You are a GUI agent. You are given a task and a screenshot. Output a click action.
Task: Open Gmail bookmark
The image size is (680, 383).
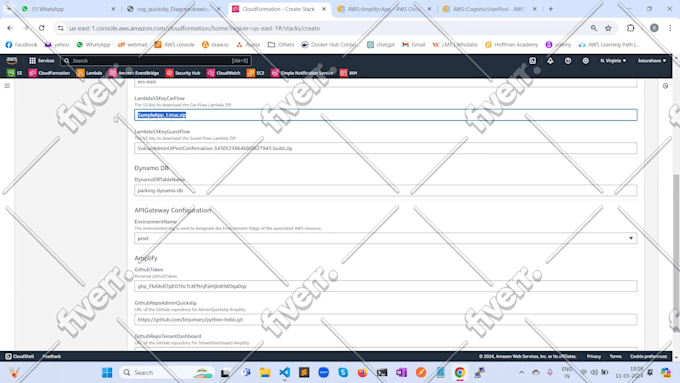tap(414, 45)
